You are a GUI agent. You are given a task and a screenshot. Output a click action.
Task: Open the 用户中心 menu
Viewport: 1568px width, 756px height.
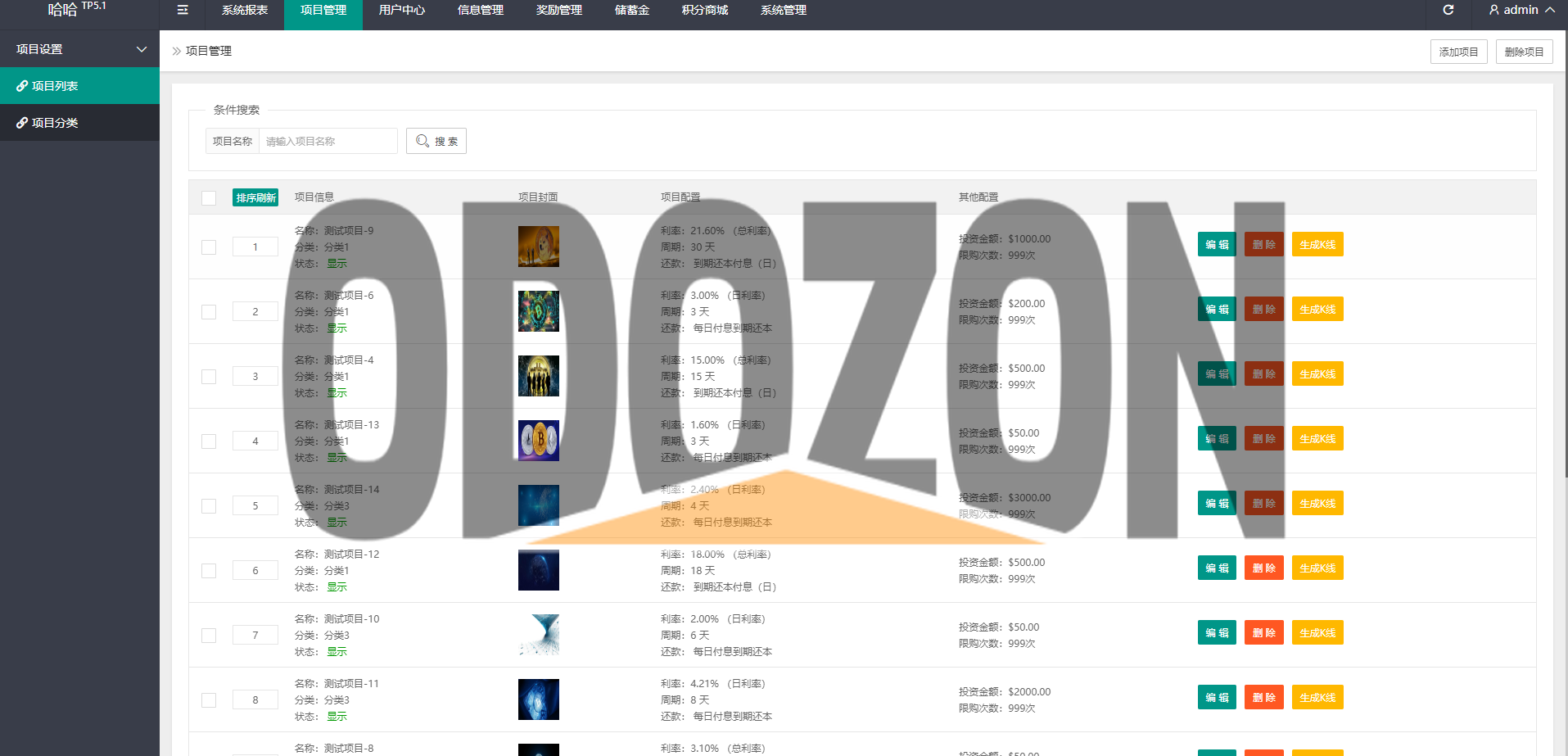(x=402, y=10)
